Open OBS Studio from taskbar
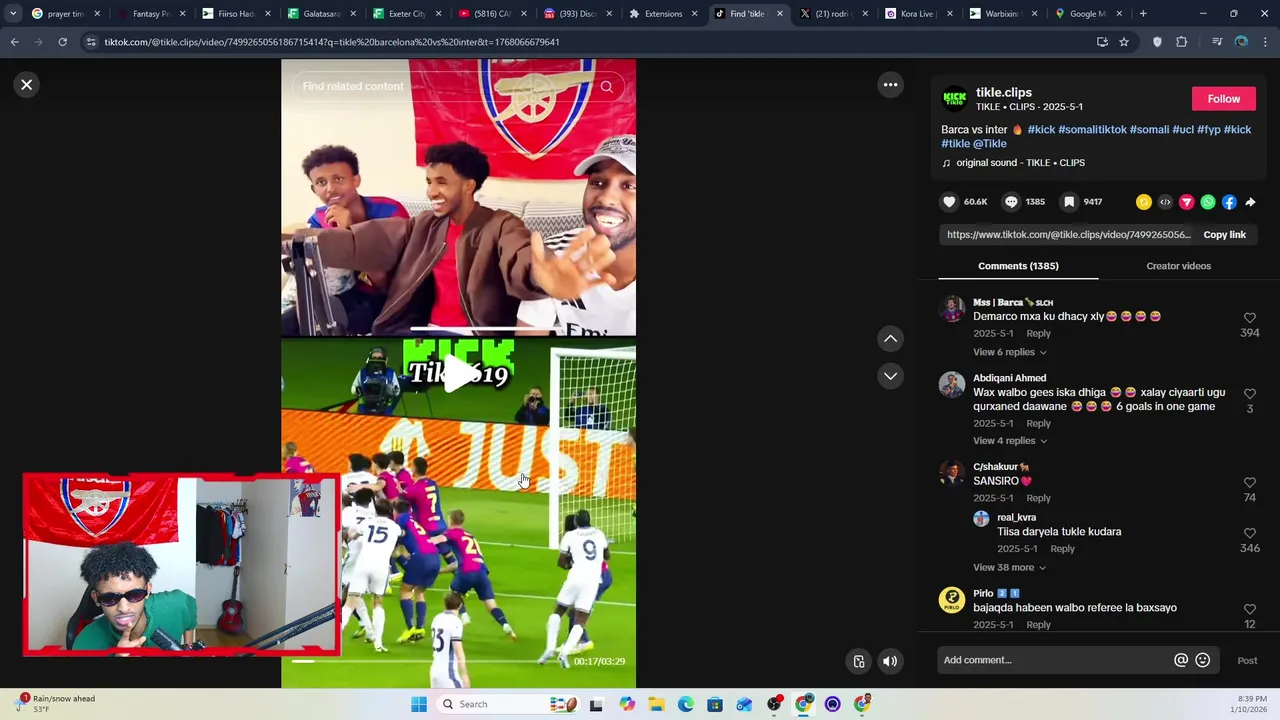Viewport: 1280px width, 720px height. click(774, 705)
